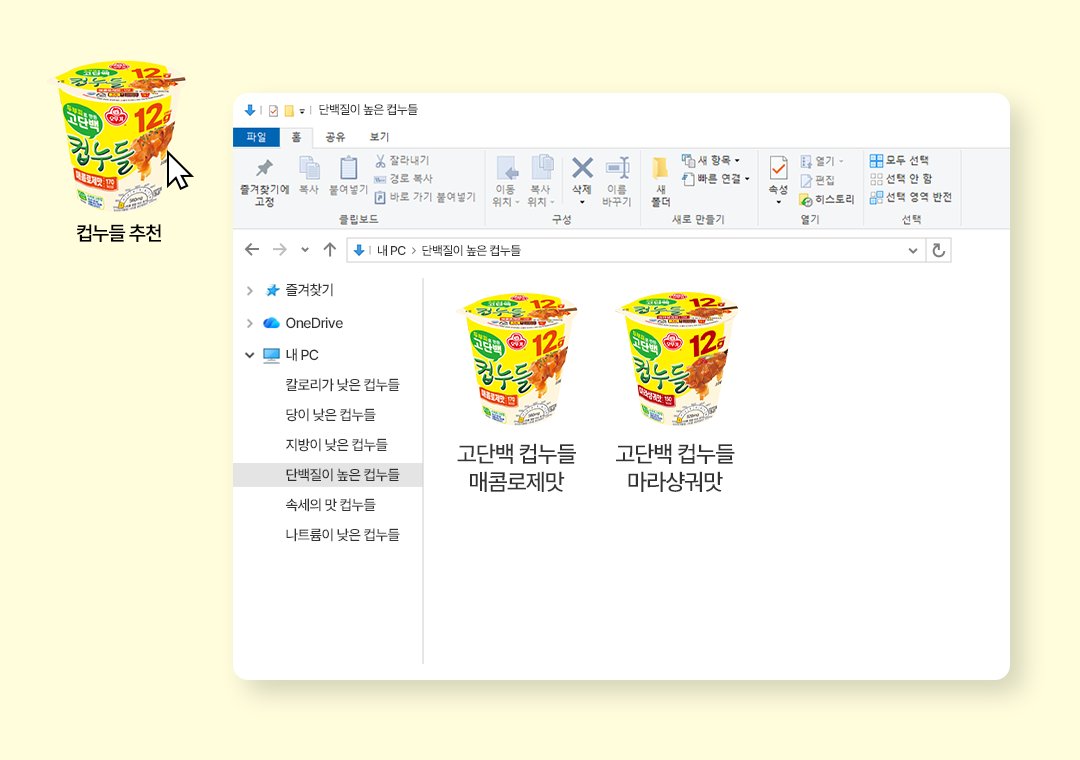
Task: Choose 바로 가기 붙여넣기 paste shortcut
Action: pos(425,196)
